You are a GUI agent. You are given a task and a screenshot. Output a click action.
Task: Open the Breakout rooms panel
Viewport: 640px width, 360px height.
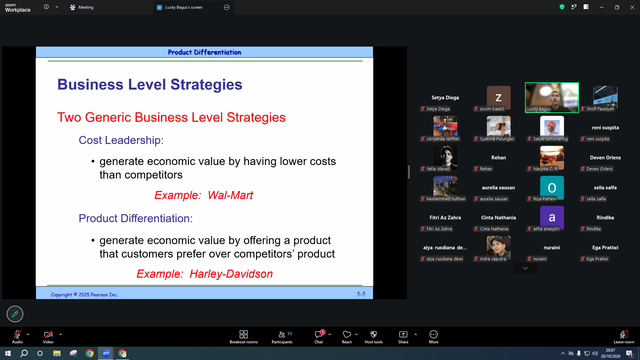pos(244,337)
